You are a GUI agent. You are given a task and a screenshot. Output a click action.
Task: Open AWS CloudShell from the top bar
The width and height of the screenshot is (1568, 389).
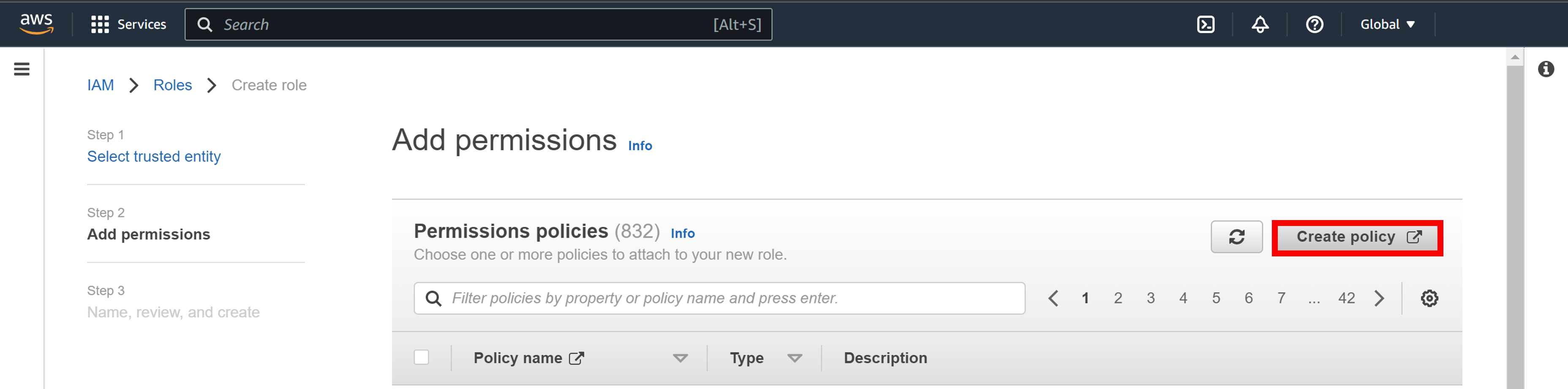[1206, 24]
